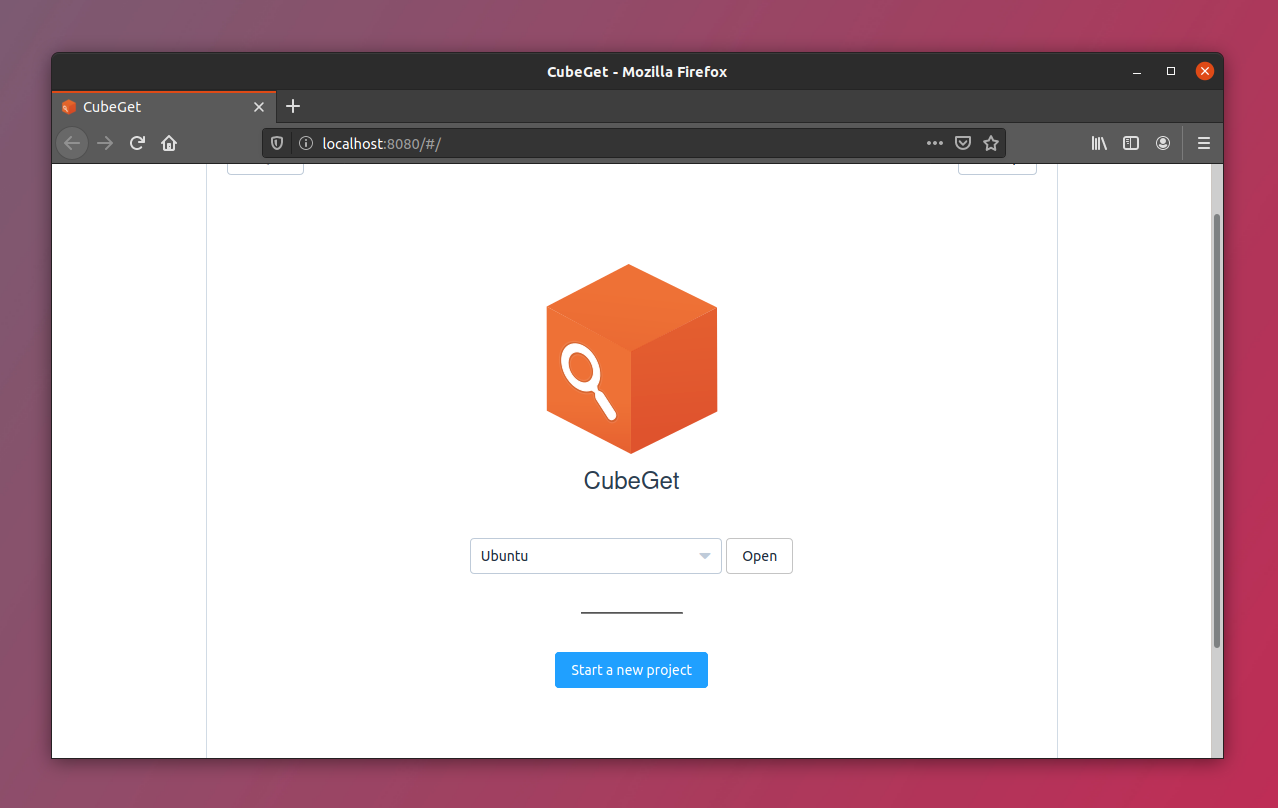Open the Library history and bookmarks icon

pyautogui.click(x=1099, y=143)
